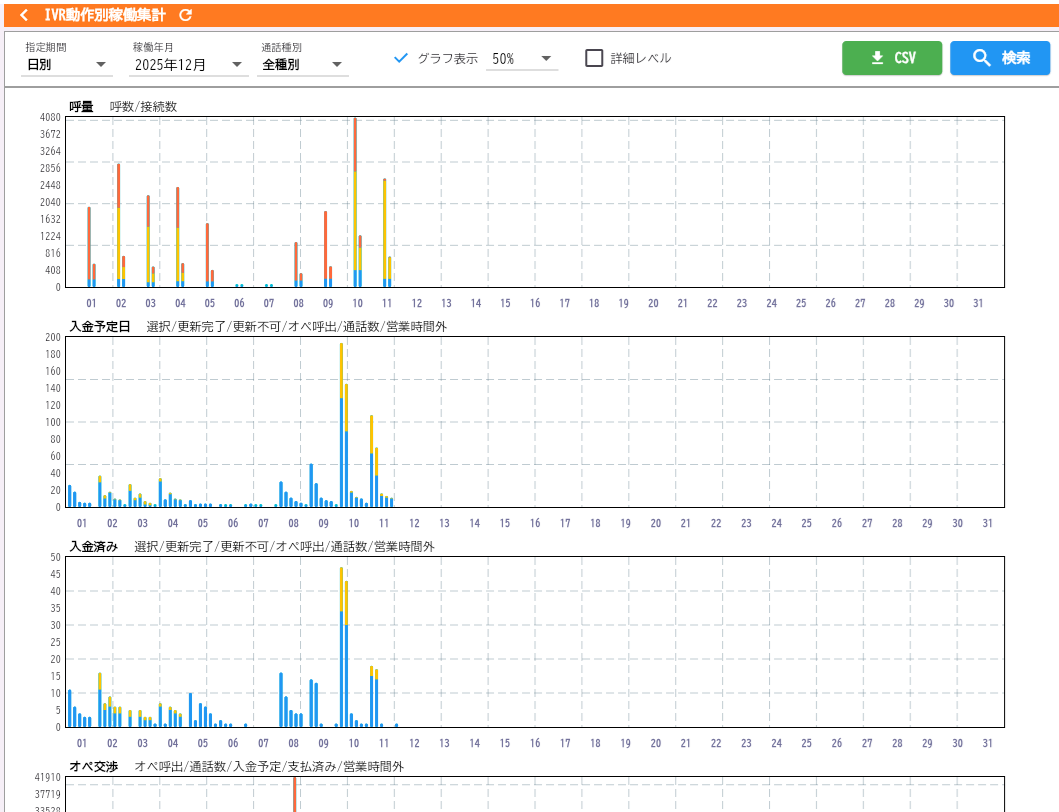Click the tallest day 10 bar in 呼量 chart
This screenshot has width=1059, height=812.
[x=355, y=200]
